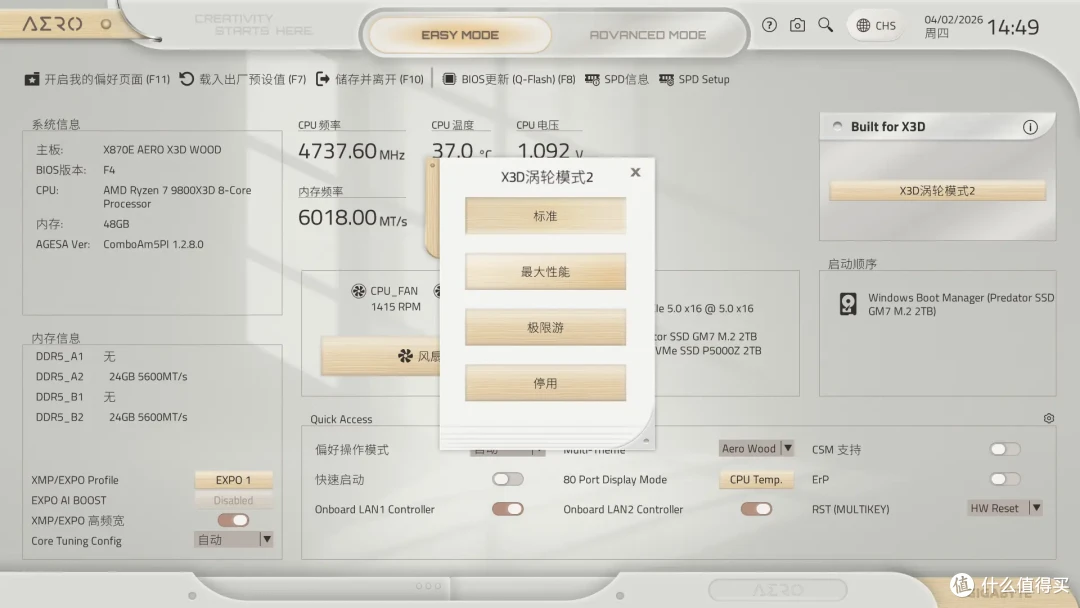The height and width of the screenshot is (608, 1080).
Task: Click the Built for X3D info icon
Action: (1030, 127)
